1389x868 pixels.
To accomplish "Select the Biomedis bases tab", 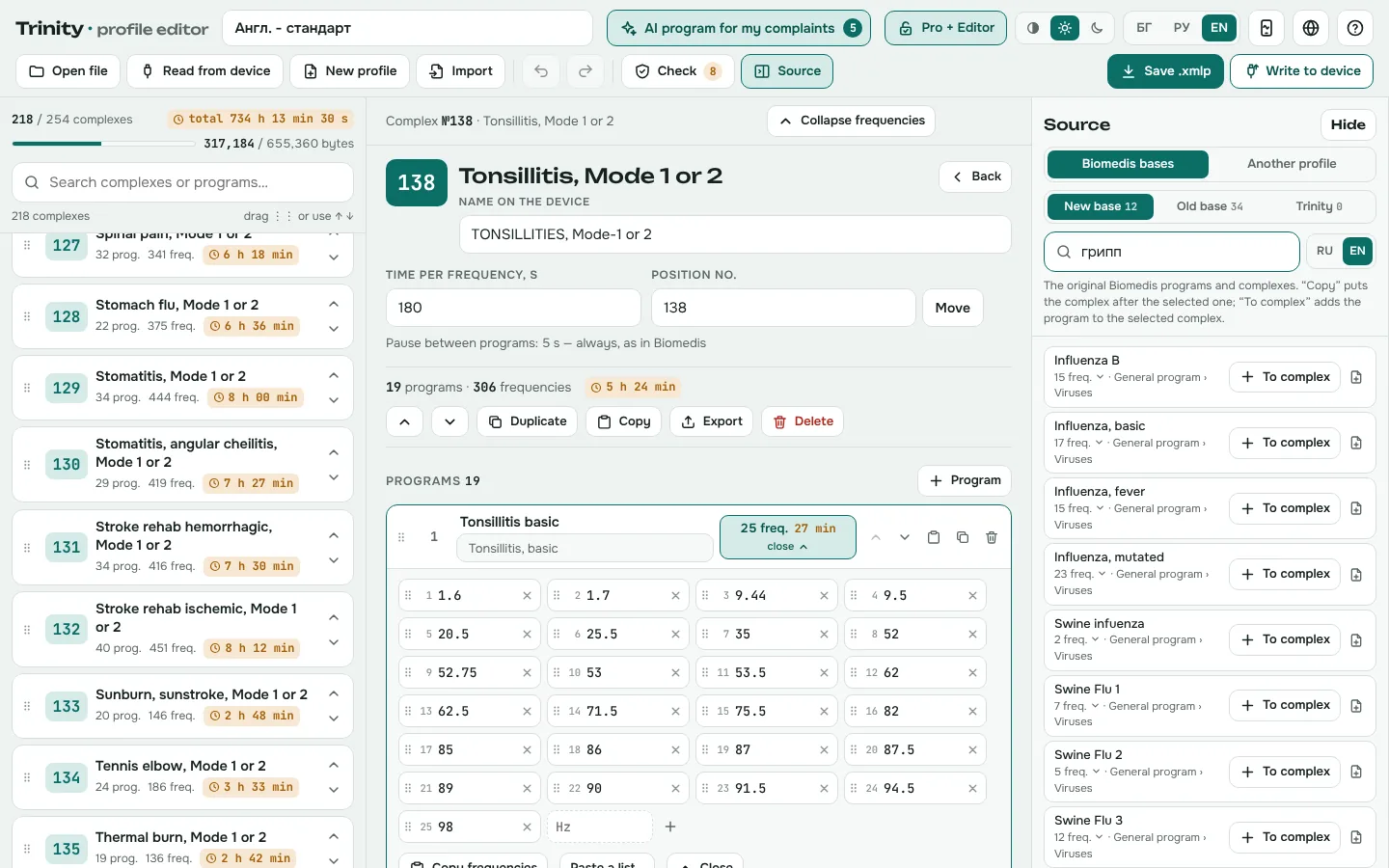I will (1128, 164).
